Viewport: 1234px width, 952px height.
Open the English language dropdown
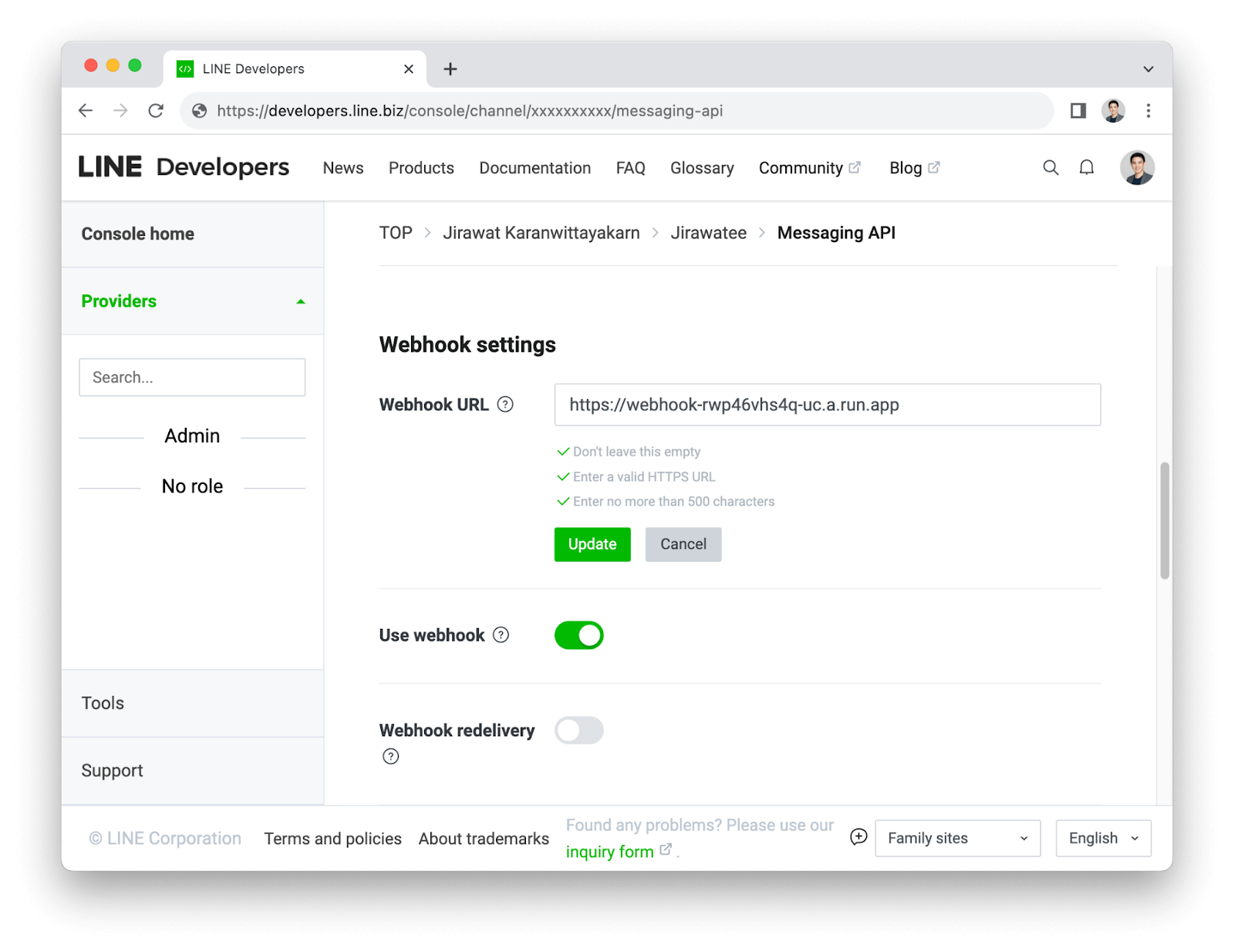(x=1103, y=838)
